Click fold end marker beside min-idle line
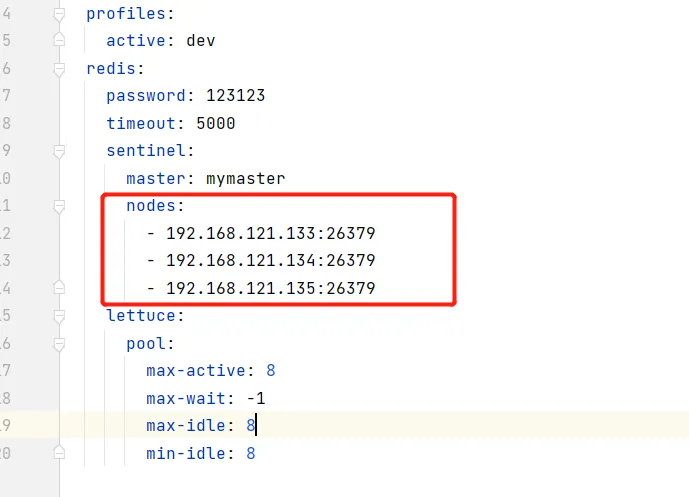The image size is (689, 497). pos(59,453)
